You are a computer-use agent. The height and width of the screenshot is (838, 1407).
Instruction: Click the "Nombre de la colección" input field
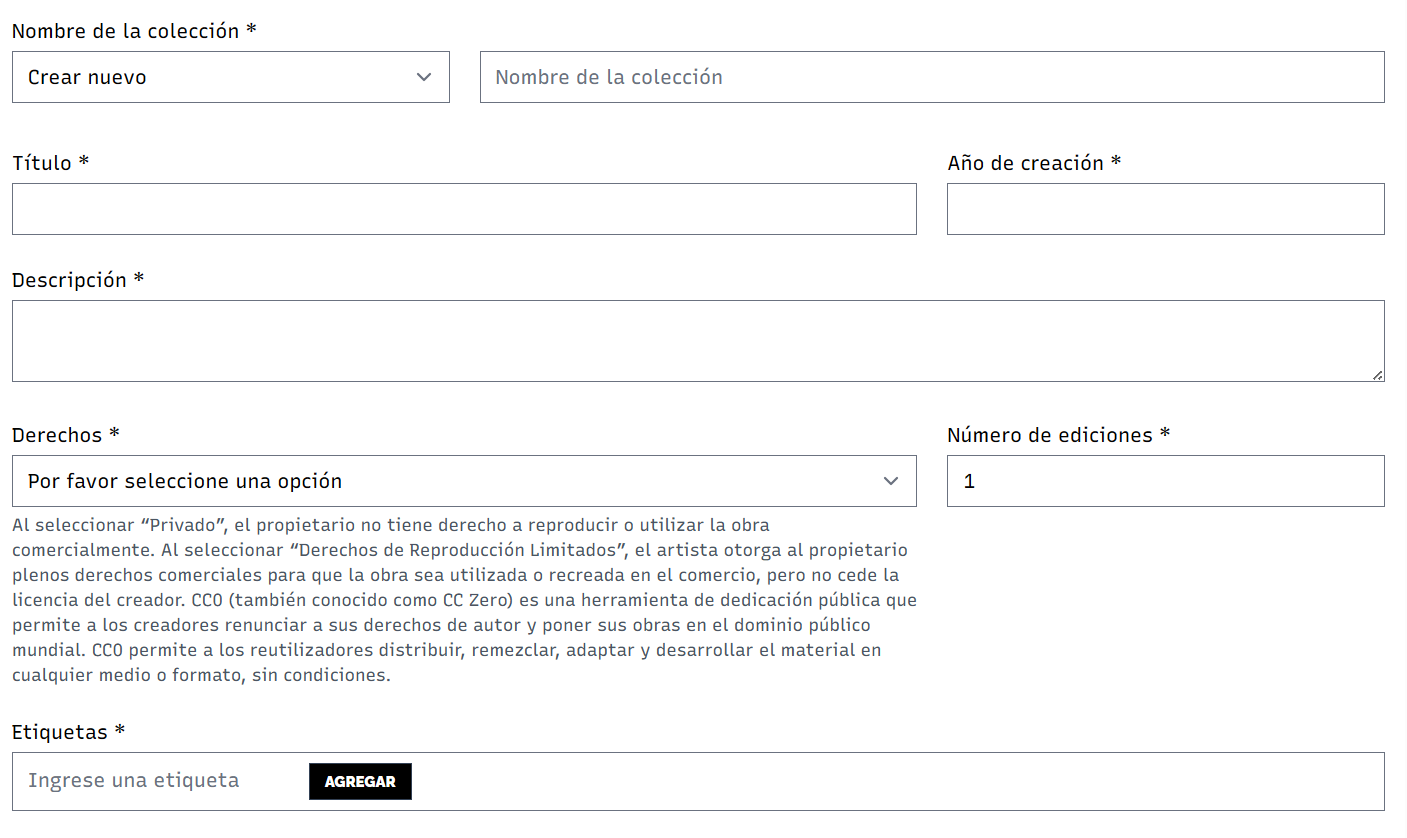pos(932,77)
